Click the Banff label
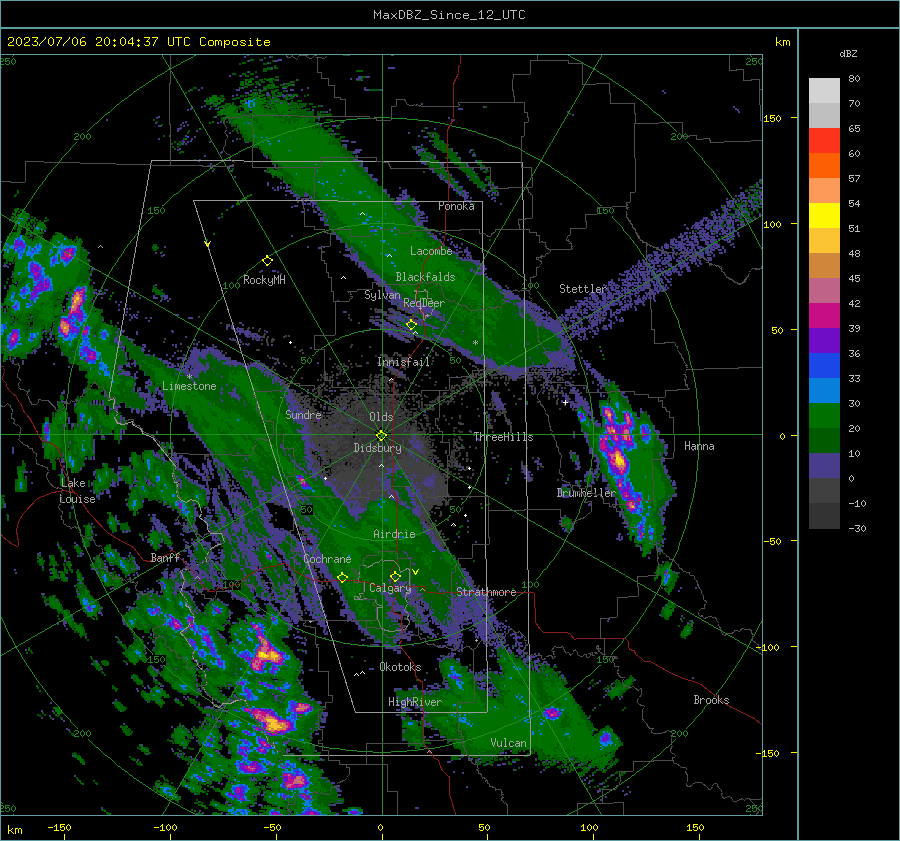The image size is (900, 841). 165,557
